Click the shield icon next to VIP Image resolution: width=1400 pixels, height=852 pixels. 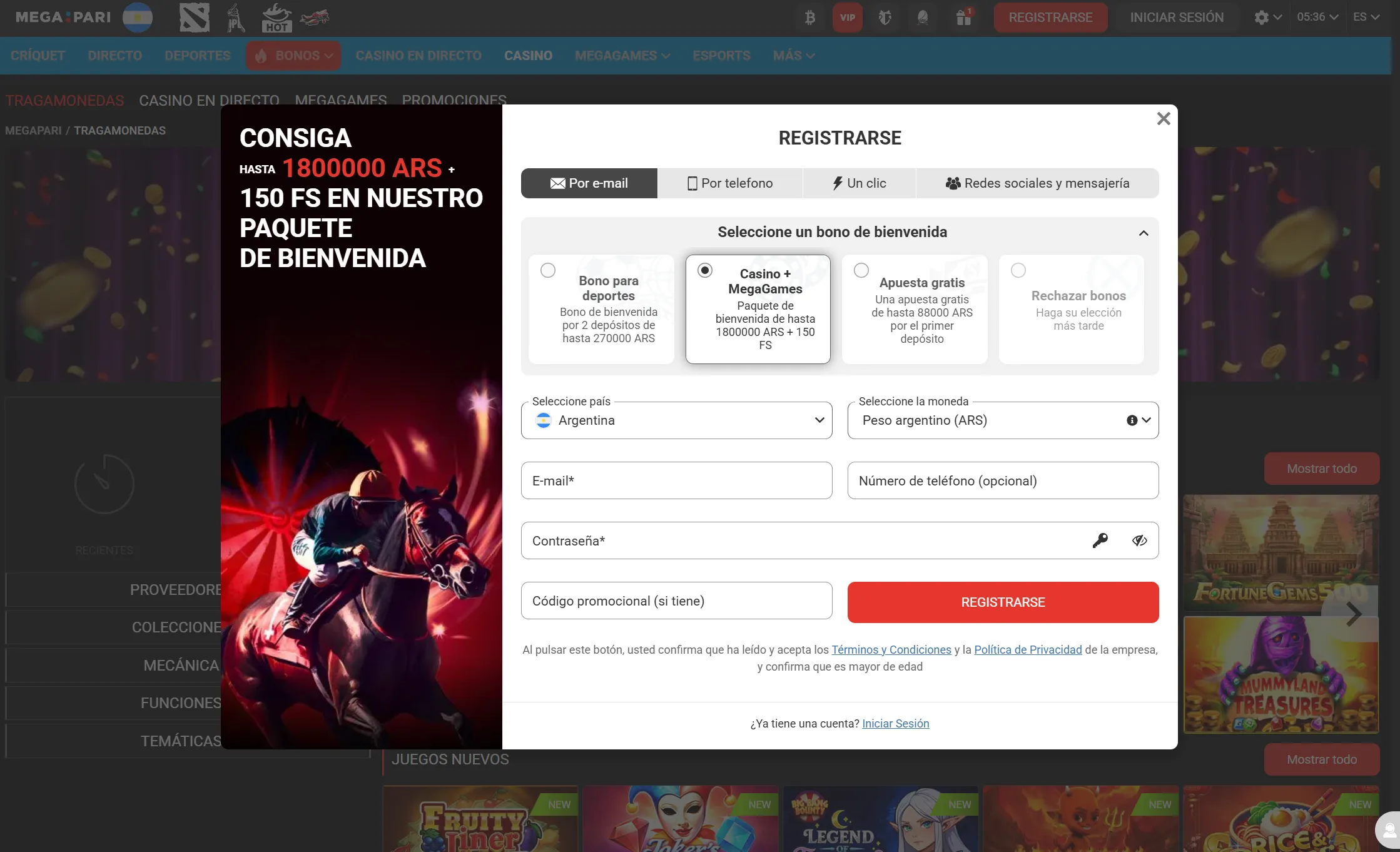coord(885,18)
